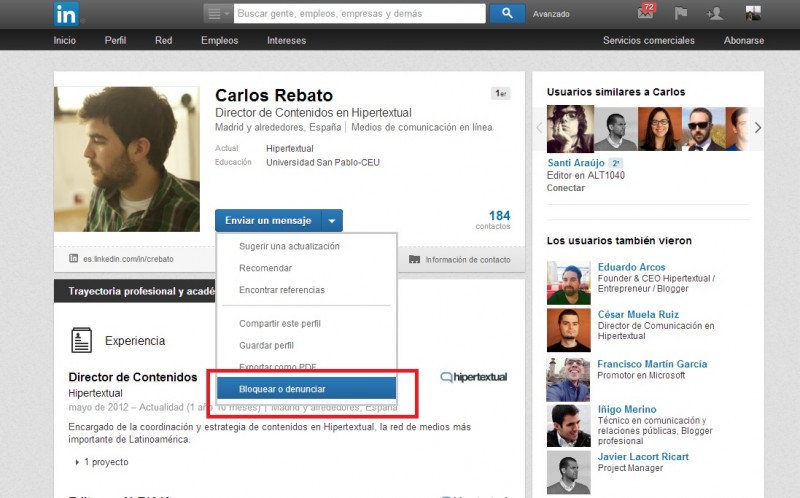The image size is (800, 498).
Task: Open Información de contacto tab
Action: [x=468, y=260]
